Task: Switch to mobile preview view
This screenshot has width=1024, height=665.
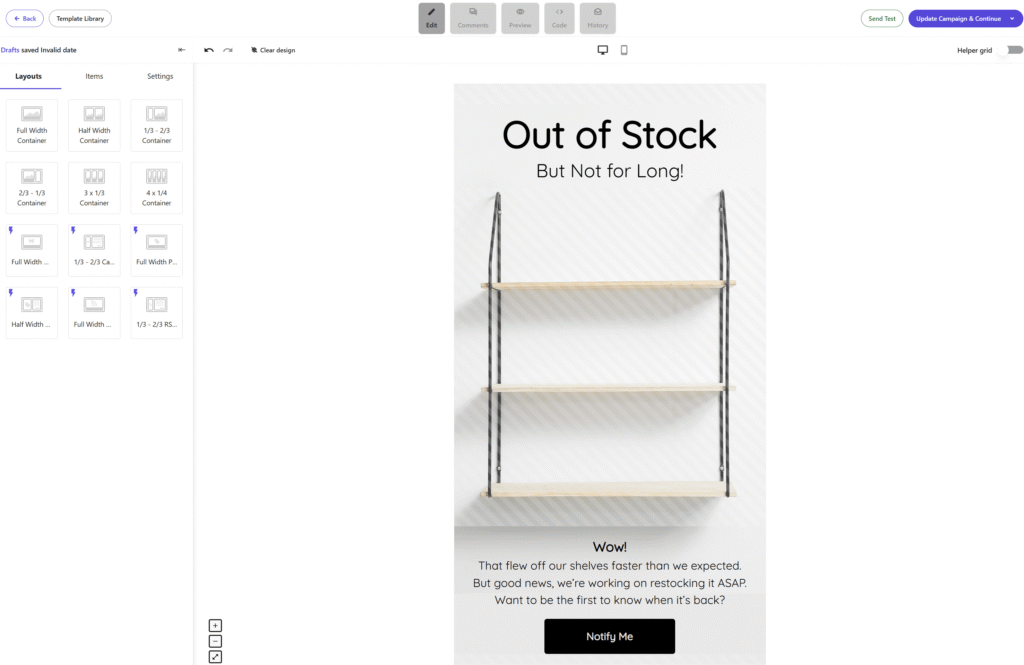Action: tap(623, 49)
